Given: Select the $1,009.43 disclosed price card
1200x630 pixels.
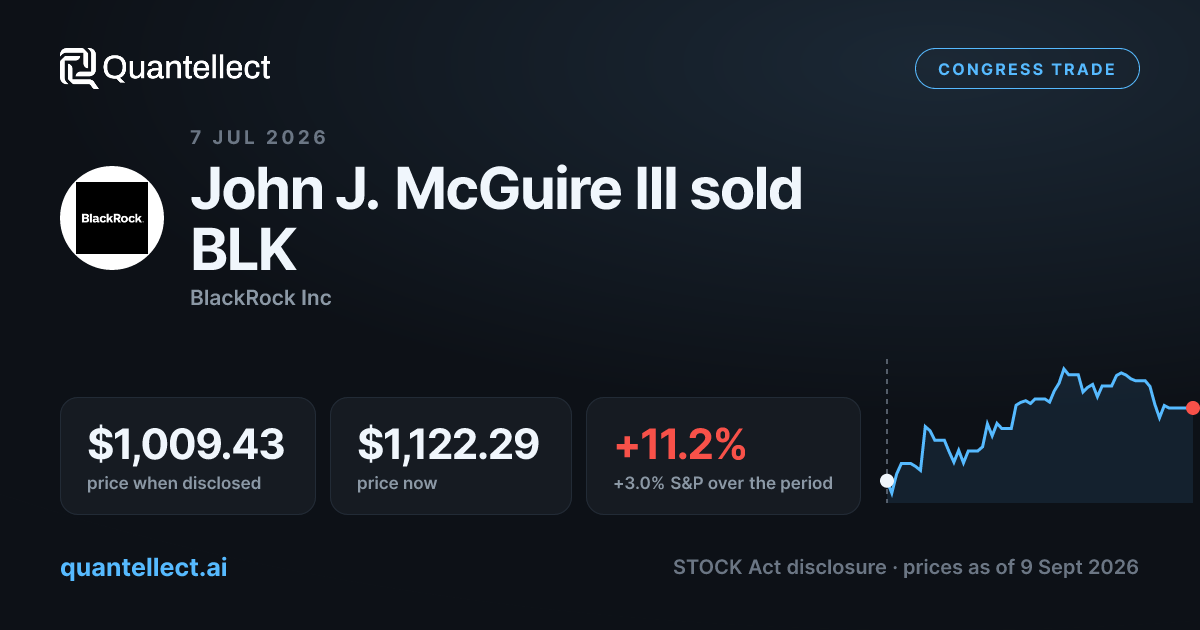Looking at the screenshot, I should tap(188, 456).
